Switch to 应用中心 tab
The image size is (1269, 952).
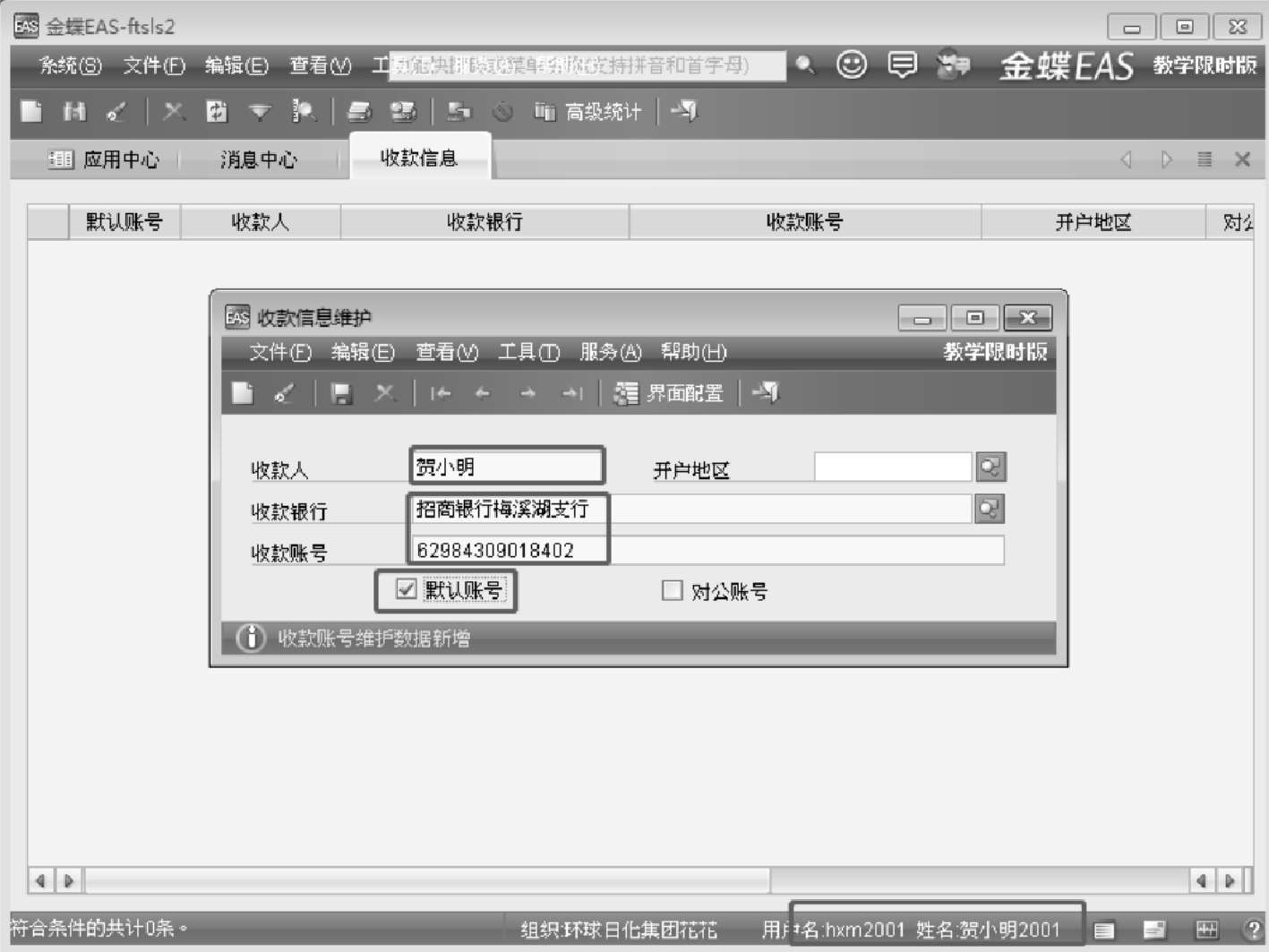tap(104, 159)
